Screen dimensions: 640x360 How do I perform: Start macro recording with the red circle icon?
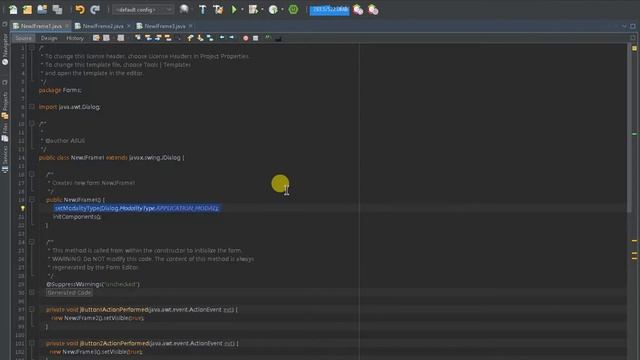(x=246, y=38)
